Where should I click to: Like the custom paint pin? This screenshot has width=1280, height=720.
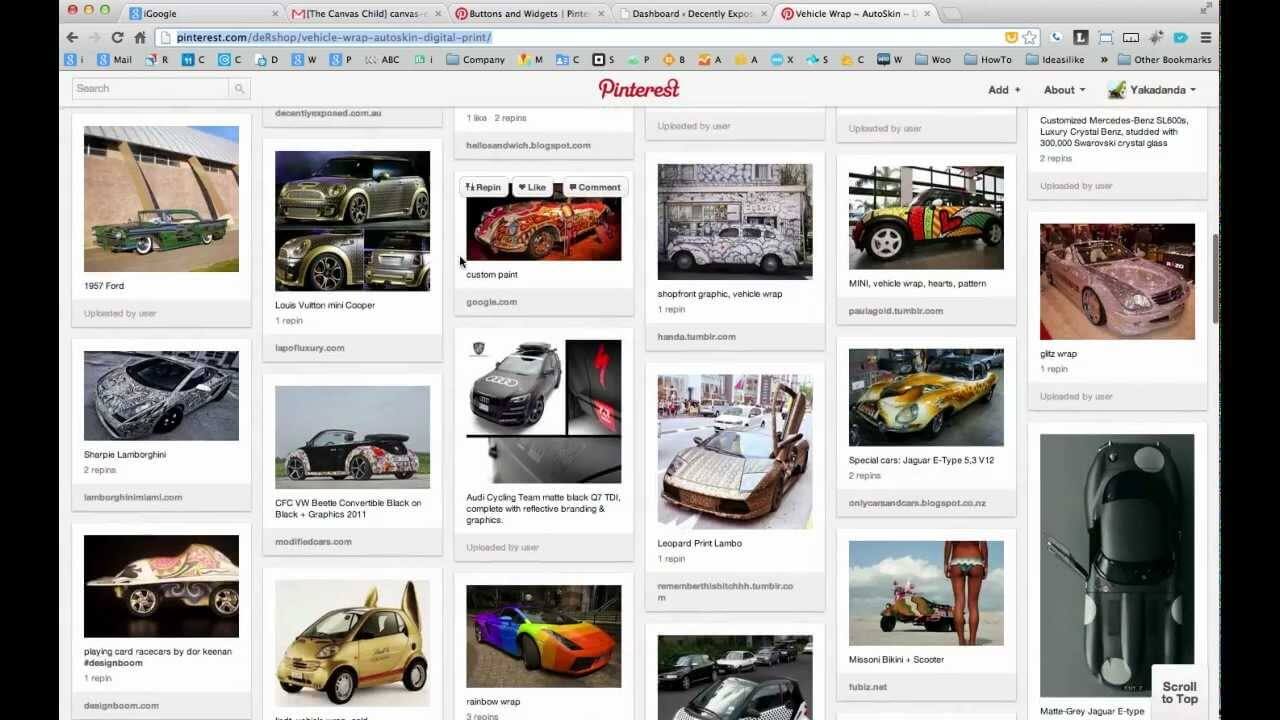[532, 187]
